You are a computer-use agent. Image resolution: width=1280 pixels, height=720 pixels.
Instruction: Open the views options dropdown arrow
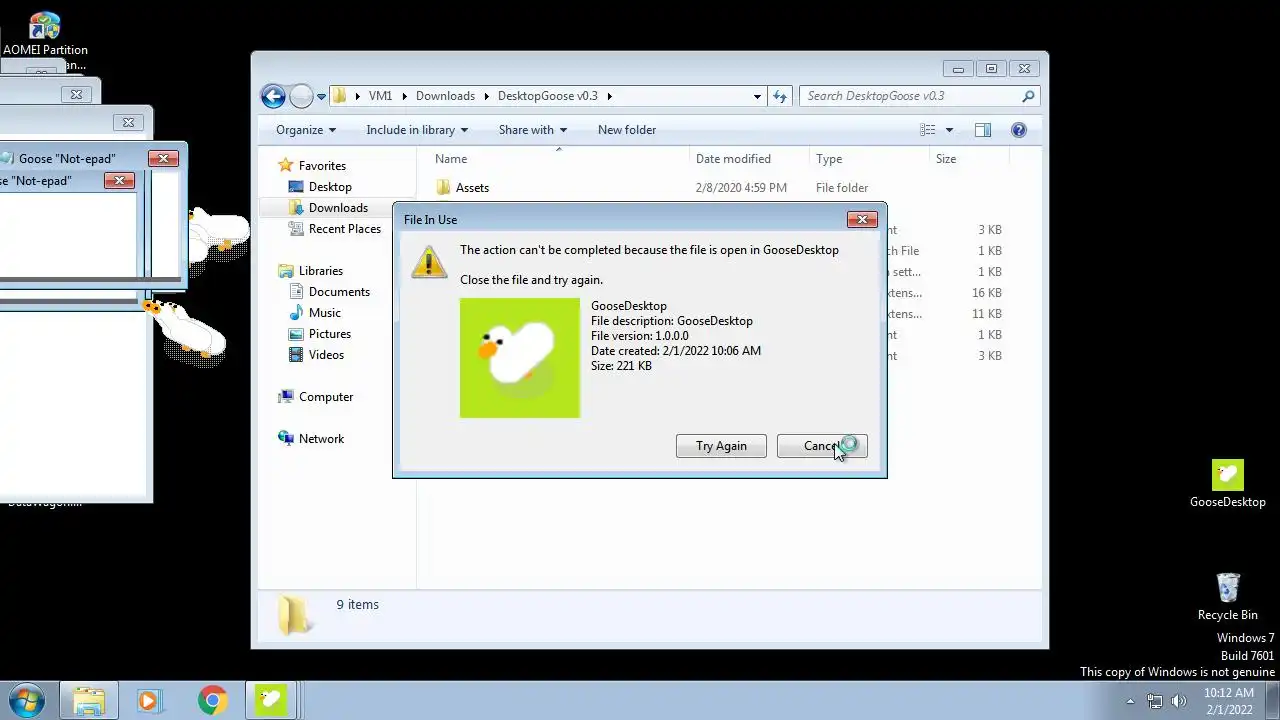click(x=949, y=130)
